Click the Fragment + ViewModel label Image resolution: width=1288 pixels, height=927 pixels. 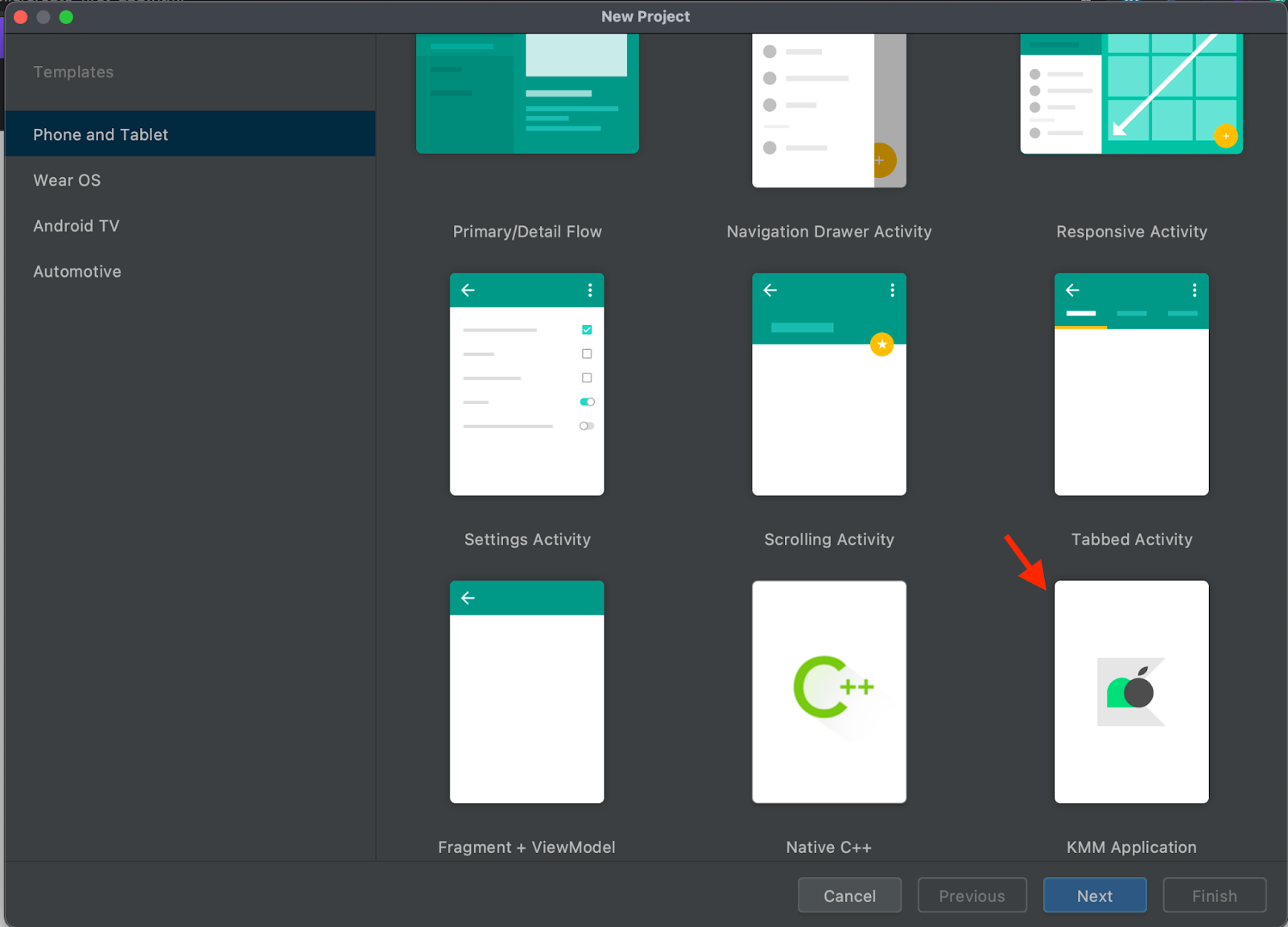click(526, 847)
